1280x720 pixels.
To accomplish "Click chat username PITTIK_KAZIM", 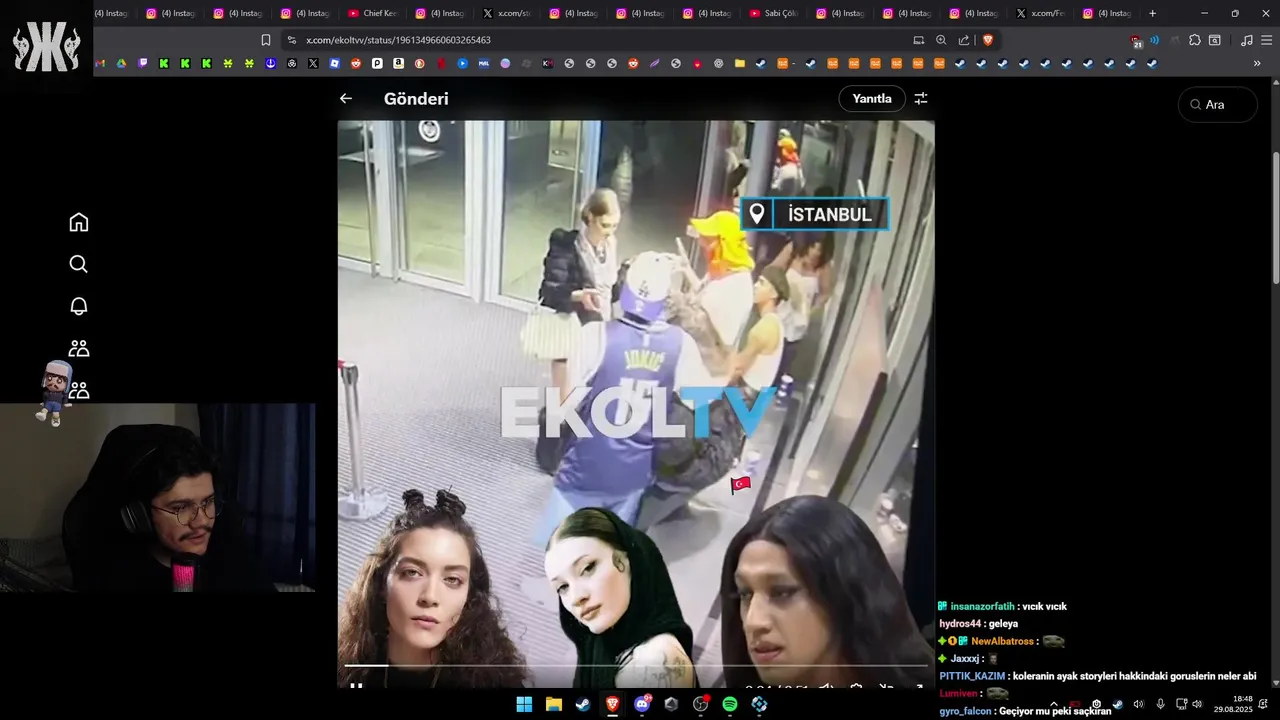I will point(972,676).
